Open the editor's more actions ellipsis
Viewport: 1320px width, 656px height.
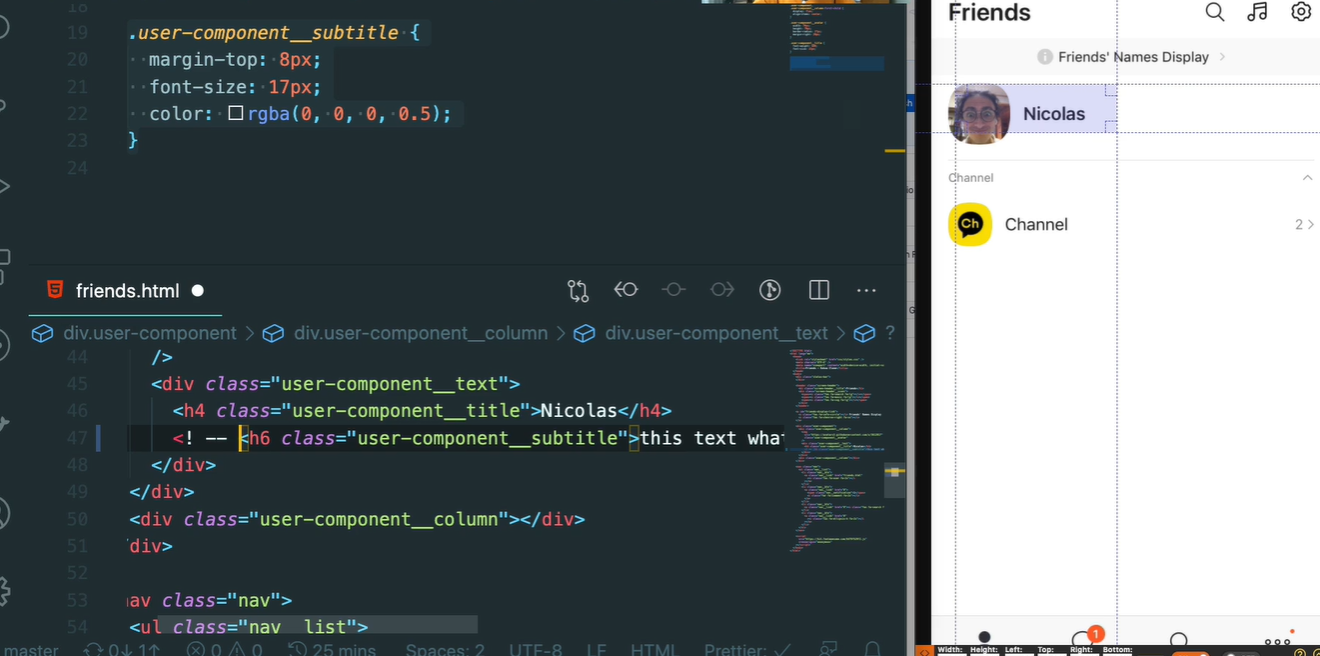(867, 291)
